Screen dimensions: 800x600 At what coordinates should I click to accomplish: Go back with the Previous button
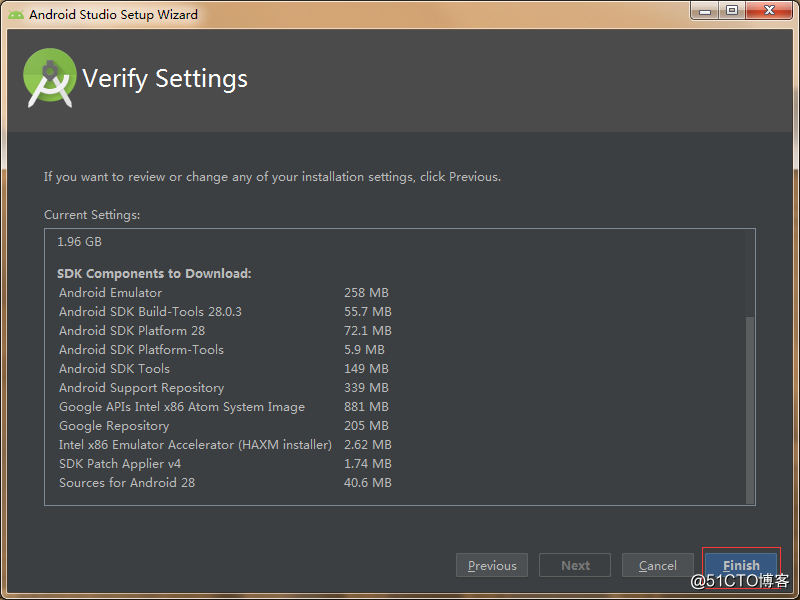click(492, 565)
